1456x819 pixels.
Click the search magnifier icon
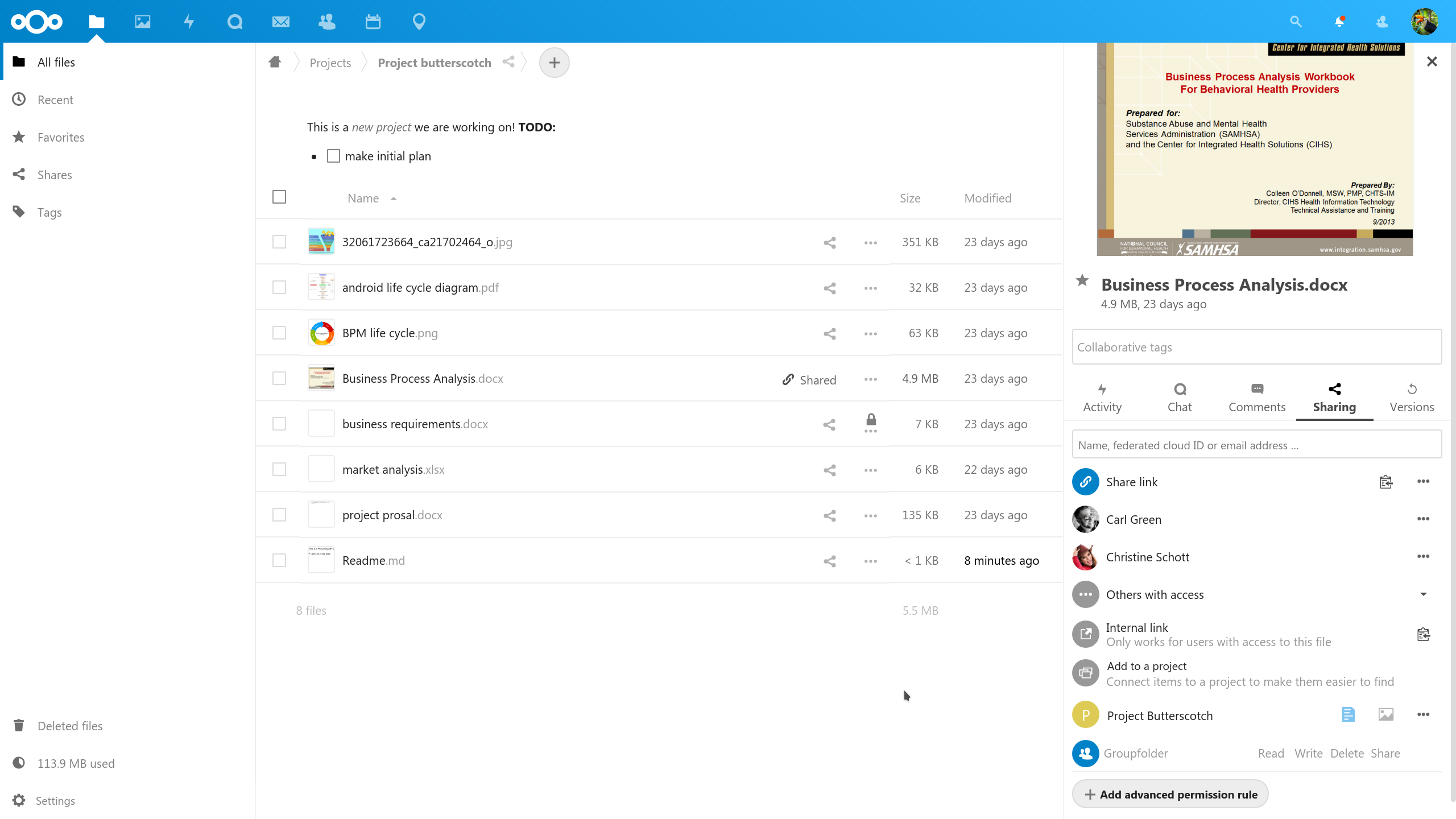point(1296,22)
